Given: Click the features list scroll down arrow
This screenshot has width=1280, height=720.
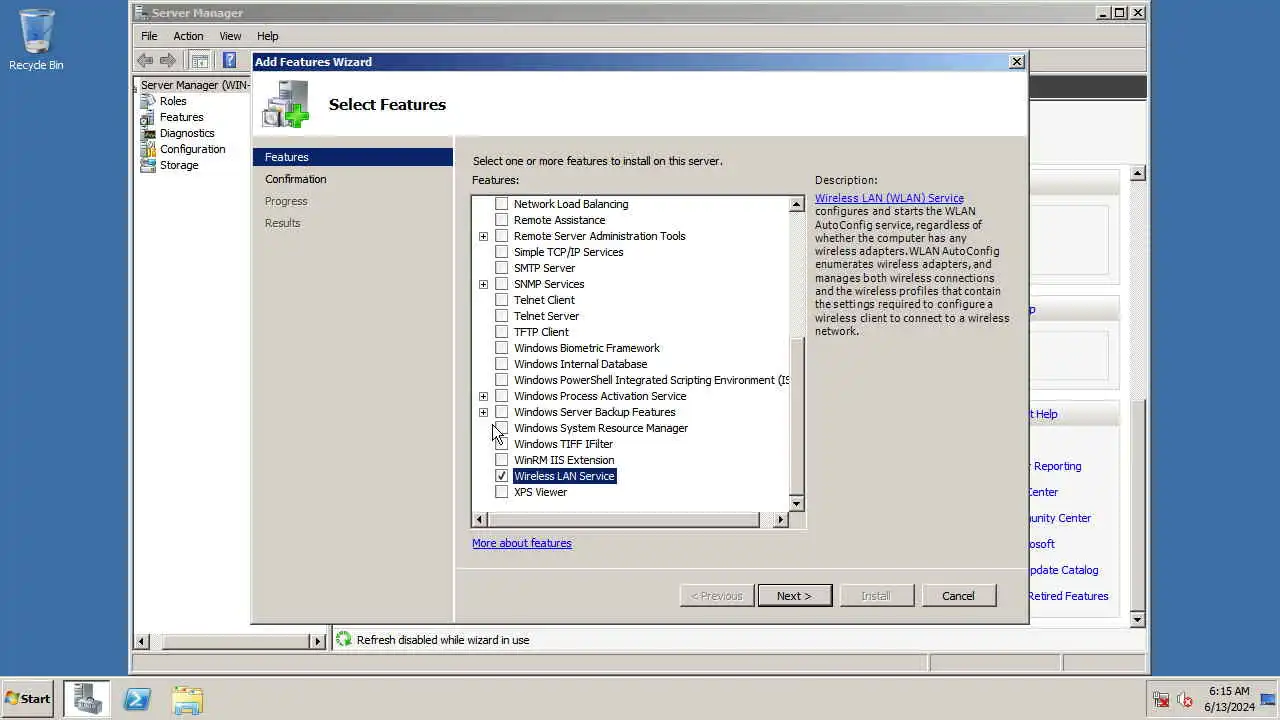Looking at the screenshot, I should 797,504.
